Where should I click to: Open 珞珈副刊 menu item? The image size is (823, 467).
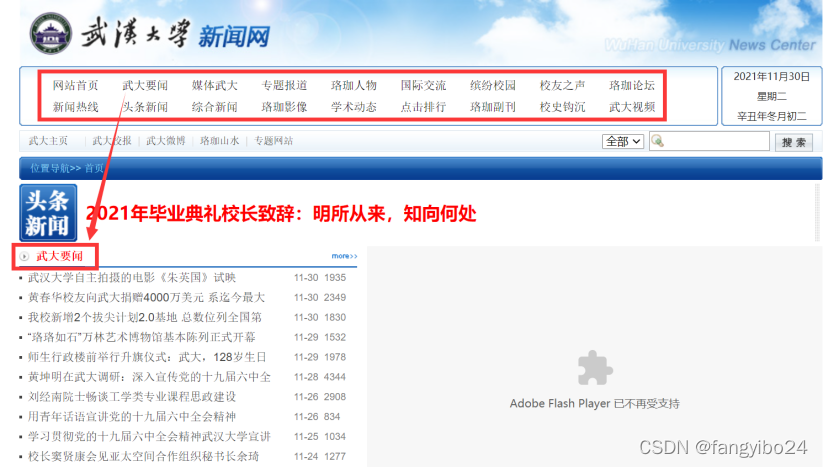coord(493,107)
